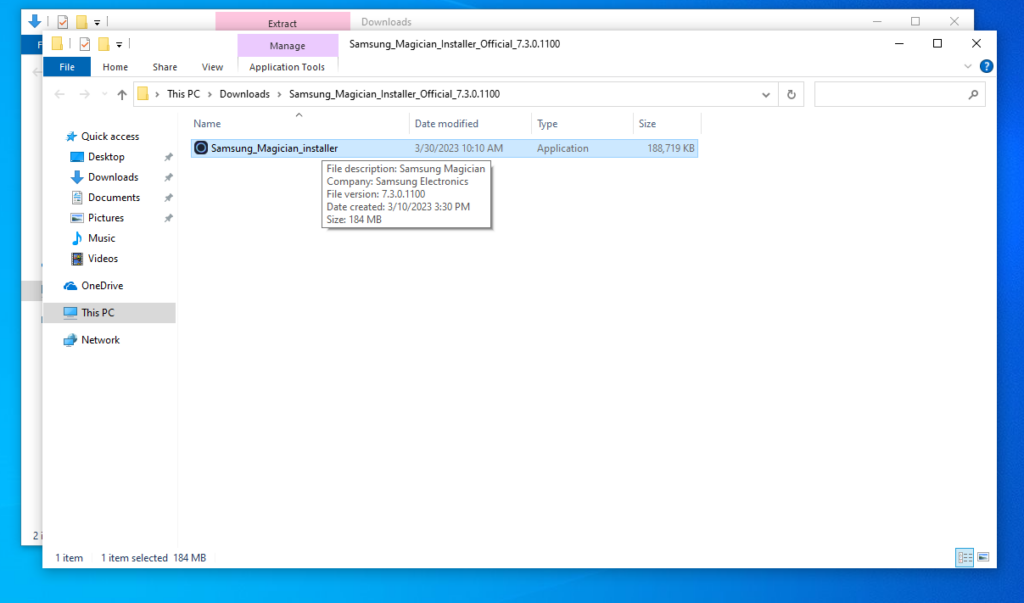Open Music in the navigation pane
This screenshot has width=1024, height=603.
[101, 238]
